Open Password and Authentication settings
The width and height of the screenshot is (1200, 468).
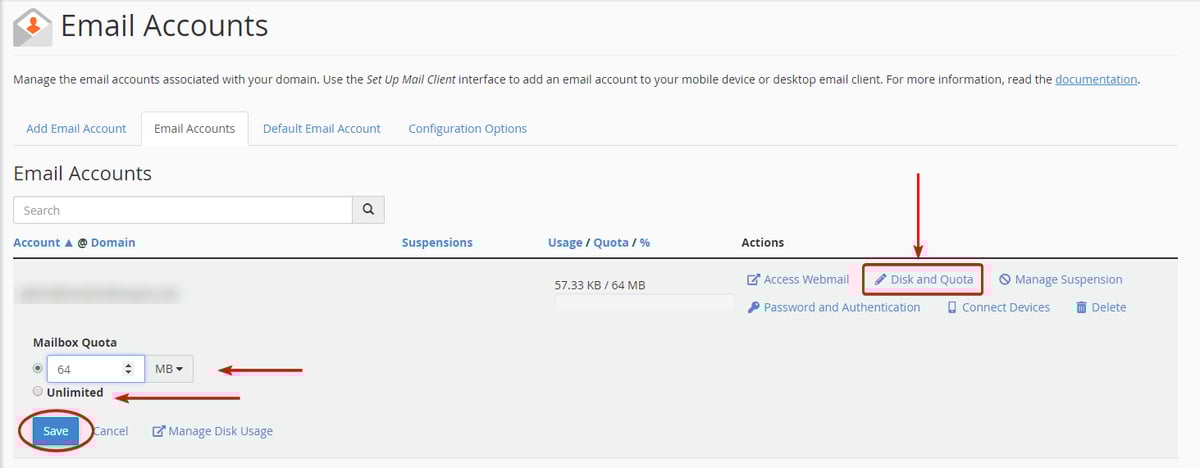(833, 308)
